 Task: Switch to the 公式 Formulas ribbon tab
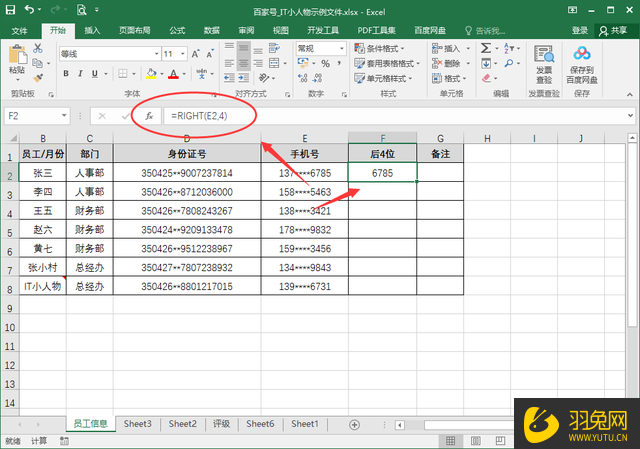[x=177, y=31]
